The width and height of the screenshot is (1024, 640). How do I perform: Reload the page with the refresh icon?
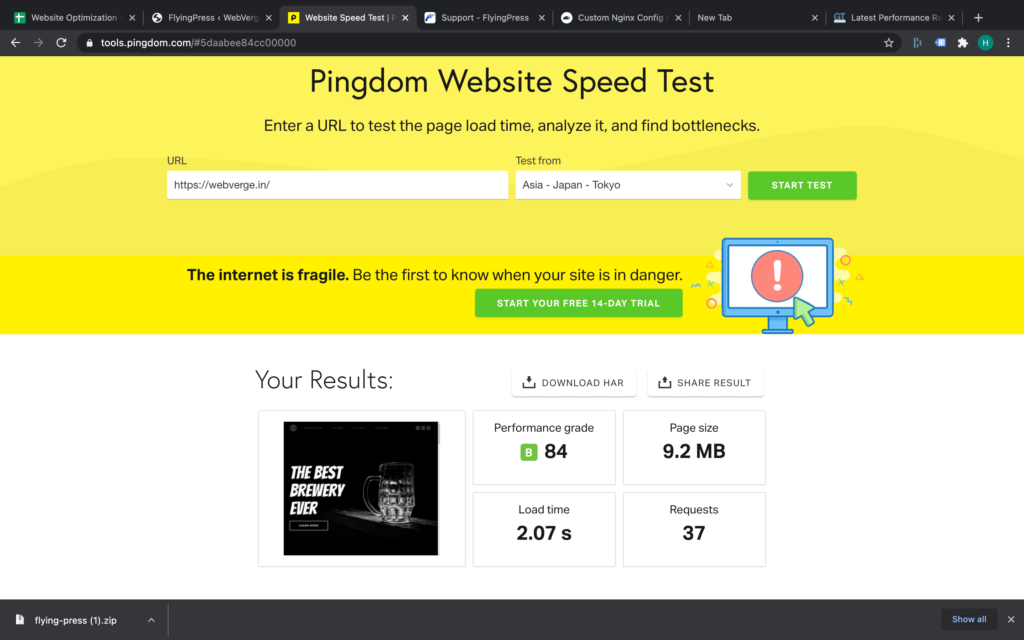click(62, 43)
